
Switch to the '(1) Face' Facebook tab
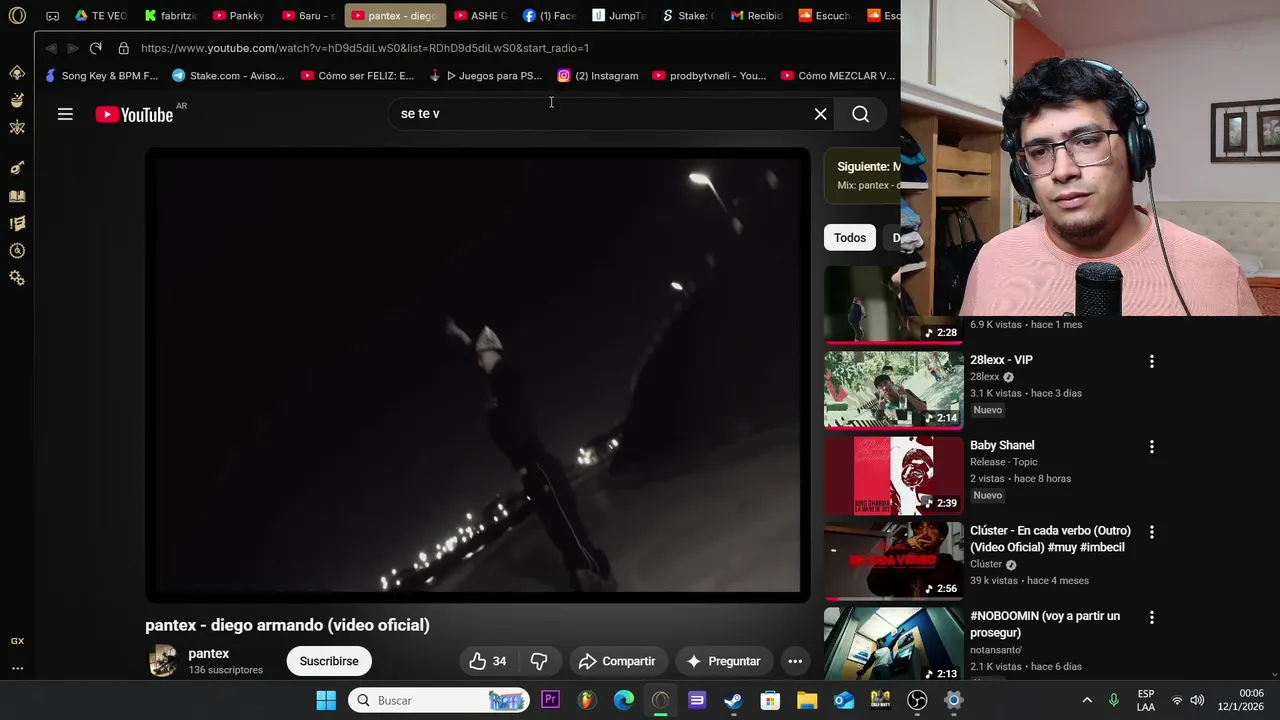point(550,16)
